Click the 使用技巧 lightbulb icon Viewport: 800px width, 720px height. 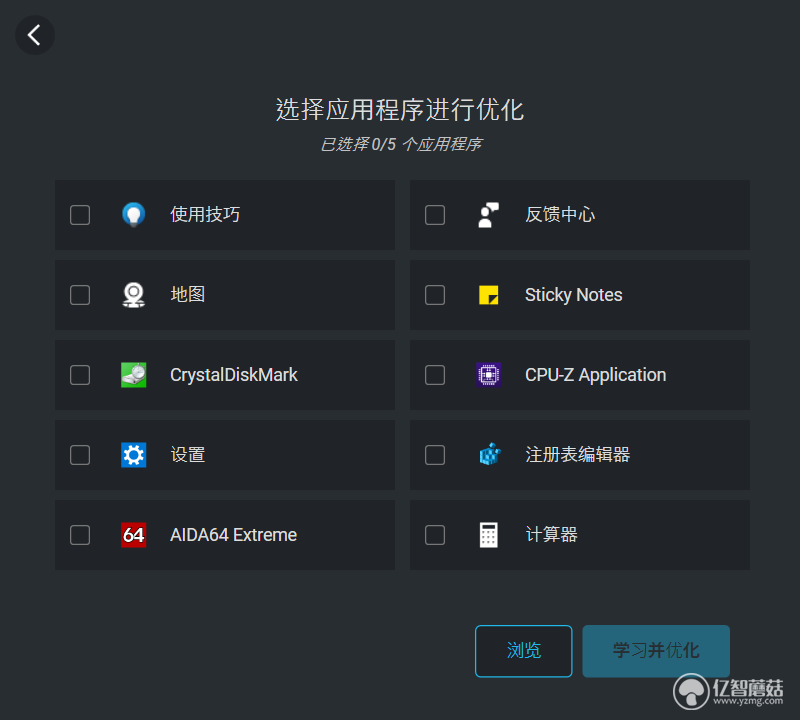134,214
